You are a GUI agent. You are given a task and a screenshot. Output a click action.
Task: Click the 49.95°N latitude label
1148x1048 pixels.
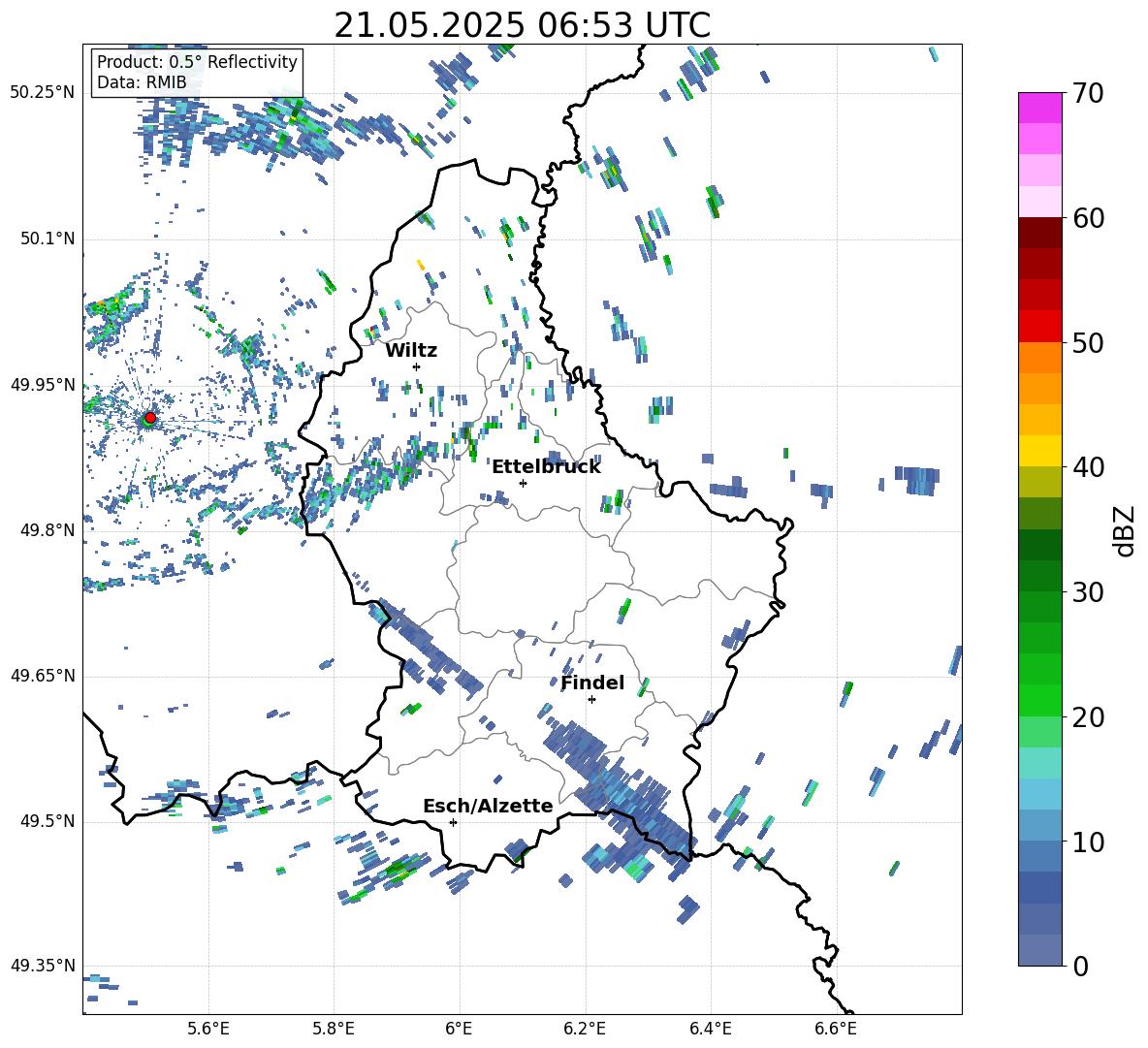[x=43, y=385]
